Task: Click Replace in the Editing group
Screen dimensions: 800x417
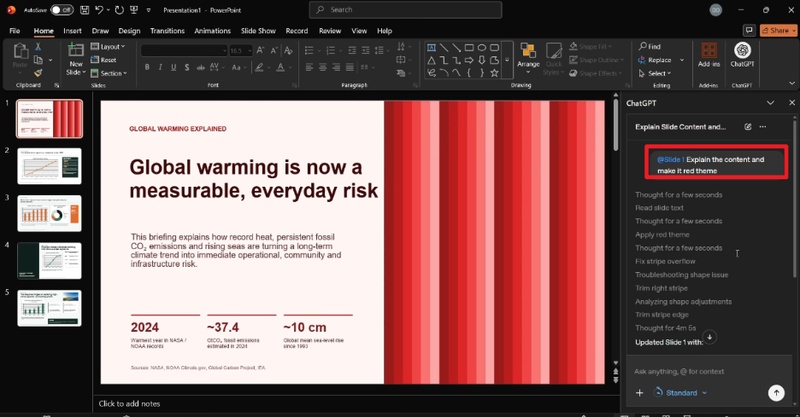Action: click(661, 60)
